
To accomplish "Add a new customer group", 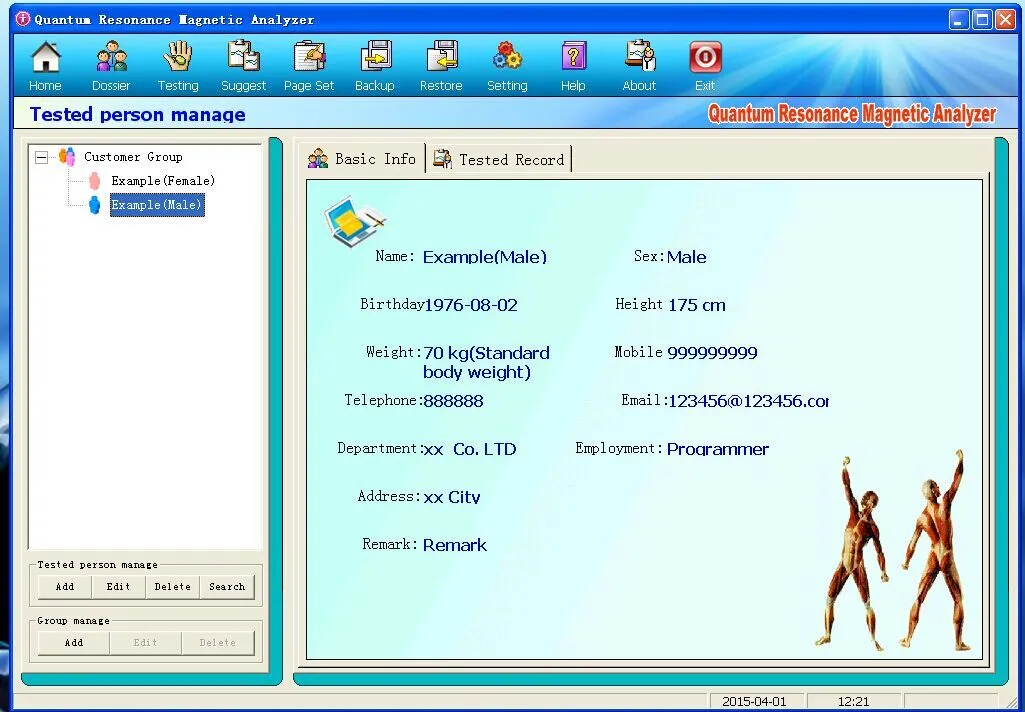I will coord(72,643).
